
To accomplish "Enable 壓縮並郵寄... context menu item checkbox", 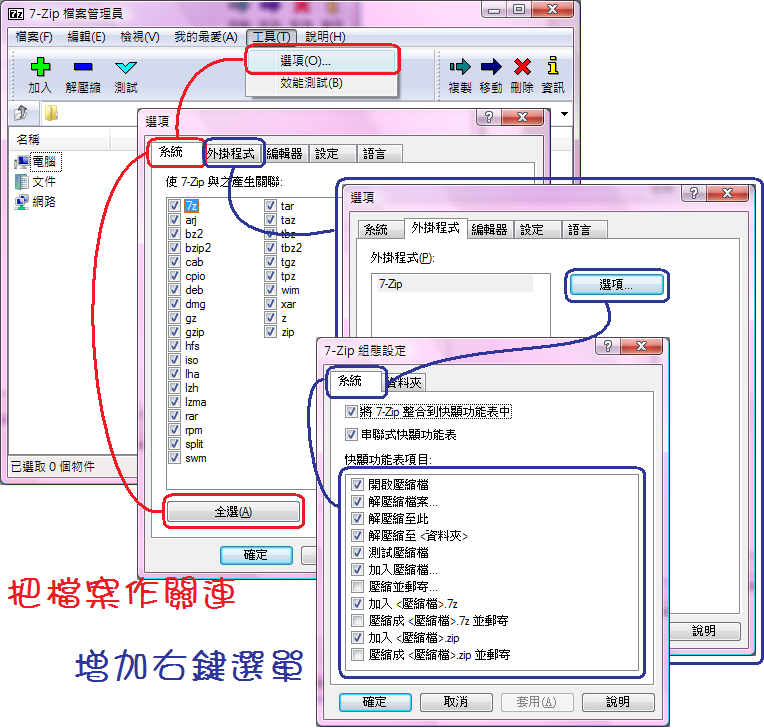I will click(357, 586).
